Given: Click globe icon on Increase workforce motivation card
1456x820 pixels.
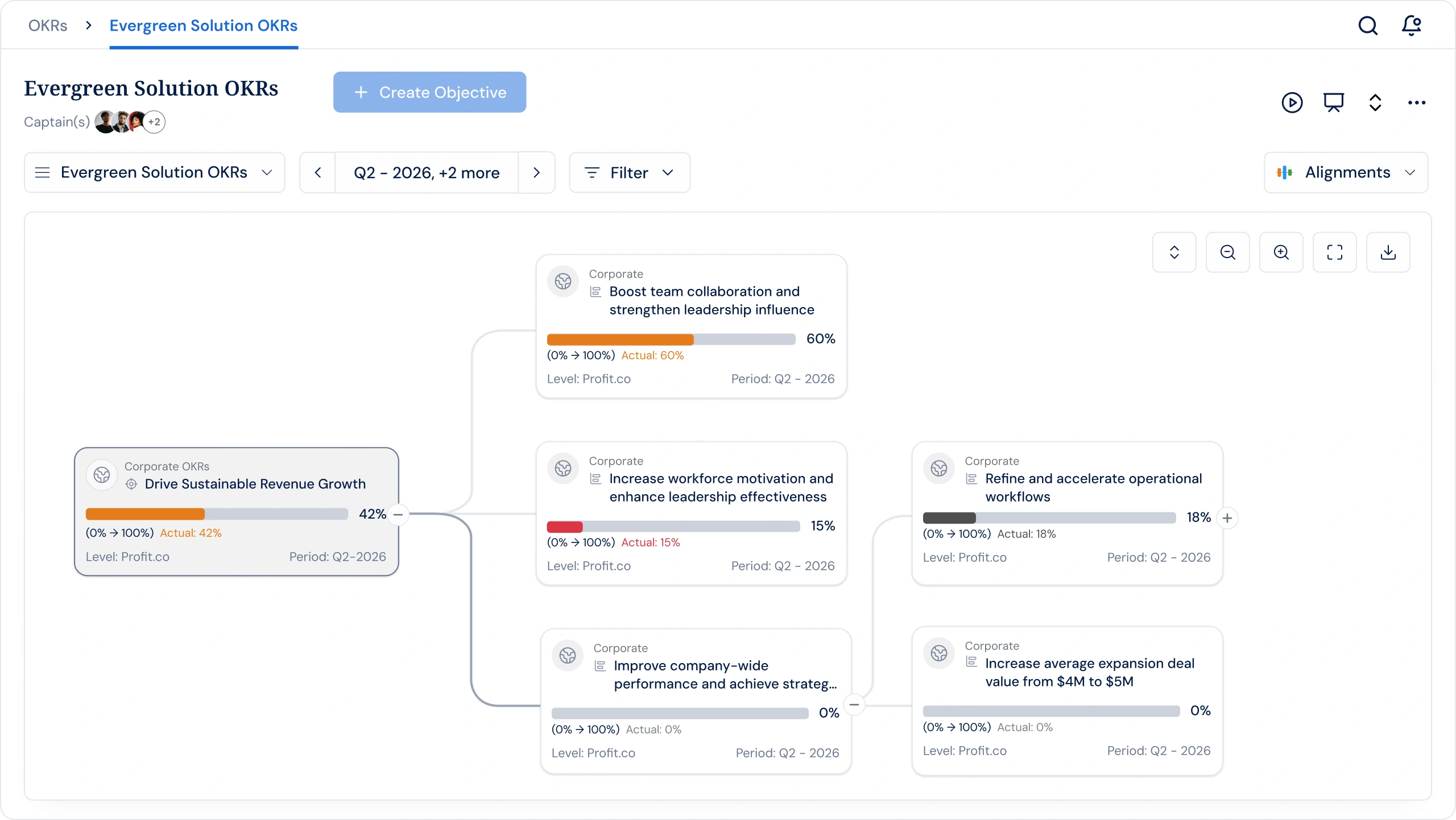Looking at the screenshot, I should (x=563, y=469).
